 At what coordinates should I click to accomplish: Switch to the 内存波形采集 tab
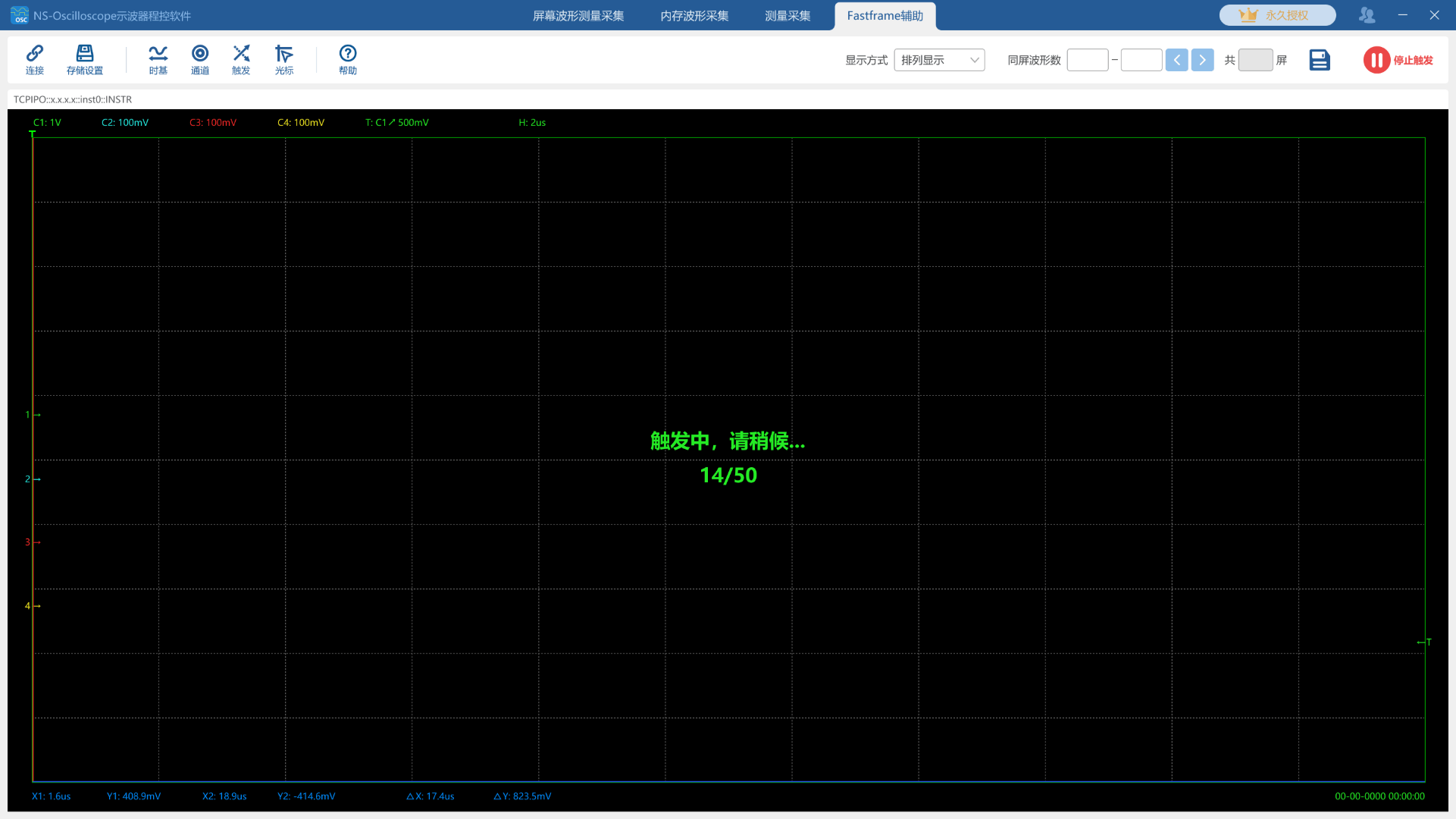[693, 15]
